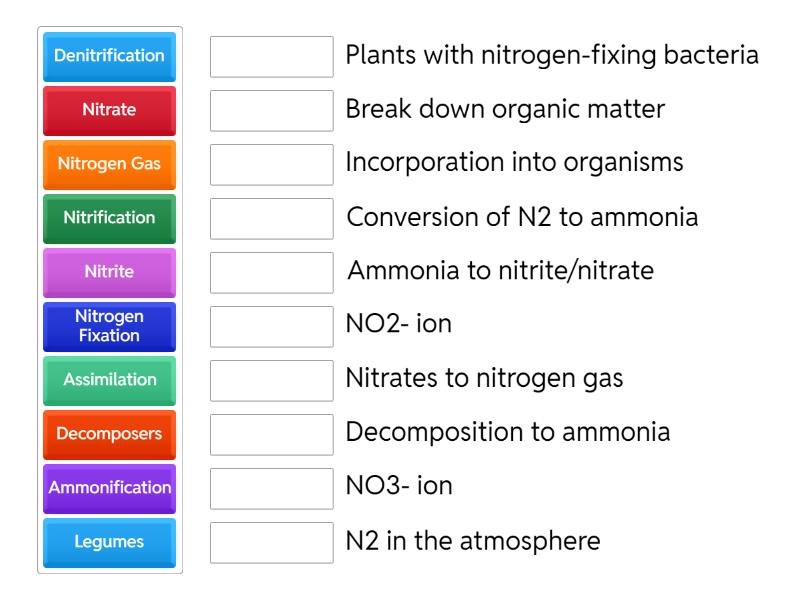This screenshot has width=800, height=600.
Task: Select answer box for NO2- ion
Action: click(x=272, y=327)
